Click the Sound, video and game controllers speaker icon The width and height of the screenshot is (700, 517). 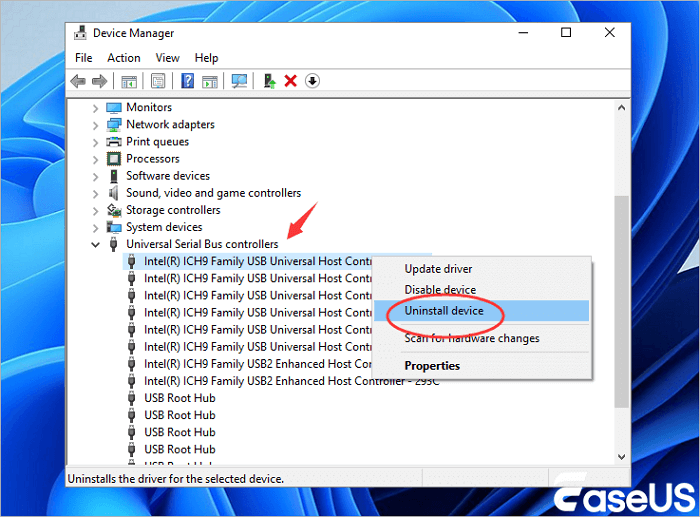pos(114,193)
